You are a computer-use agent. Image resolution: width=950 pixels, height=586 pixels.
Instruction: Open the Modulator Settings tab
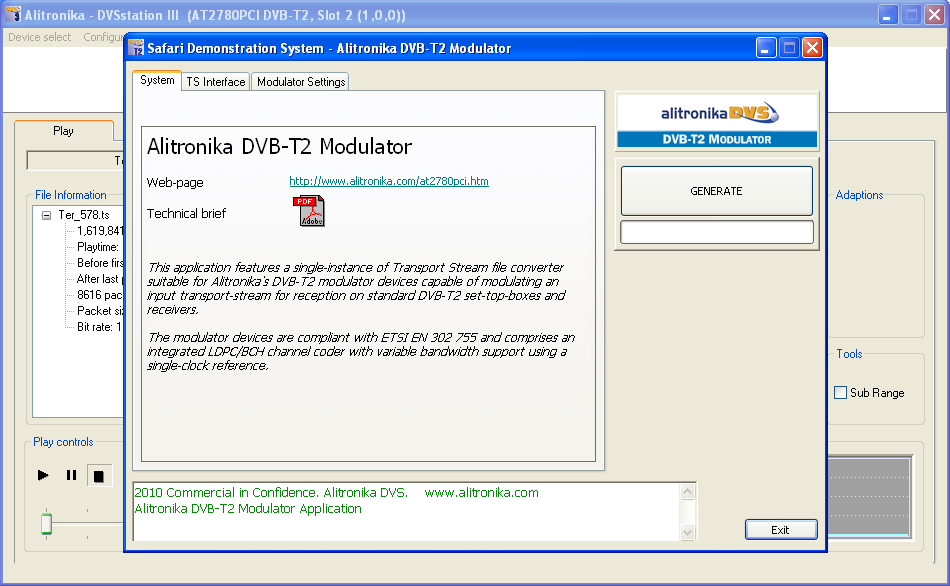[301, 82]
